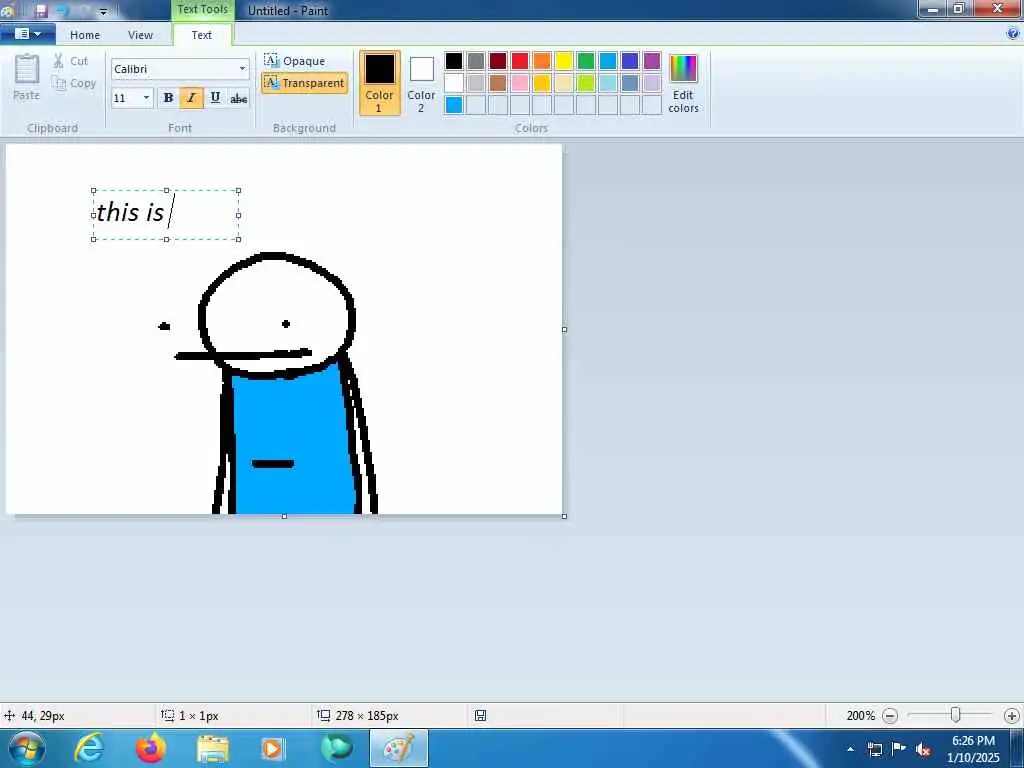Pick the gold color swatch

[542, 83]
